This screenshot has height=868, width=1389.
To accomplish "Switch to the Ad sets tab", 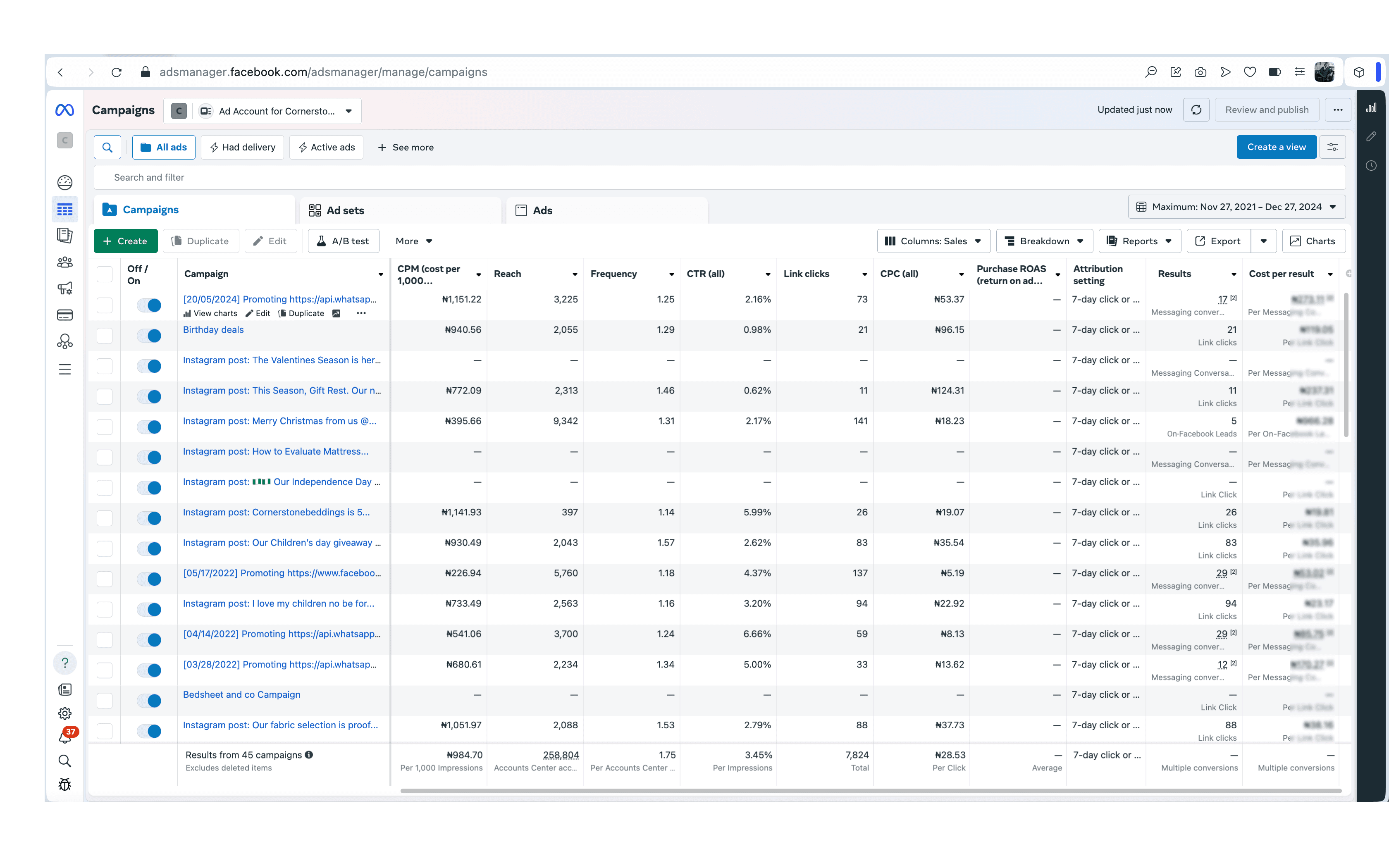I will [401, 211].
